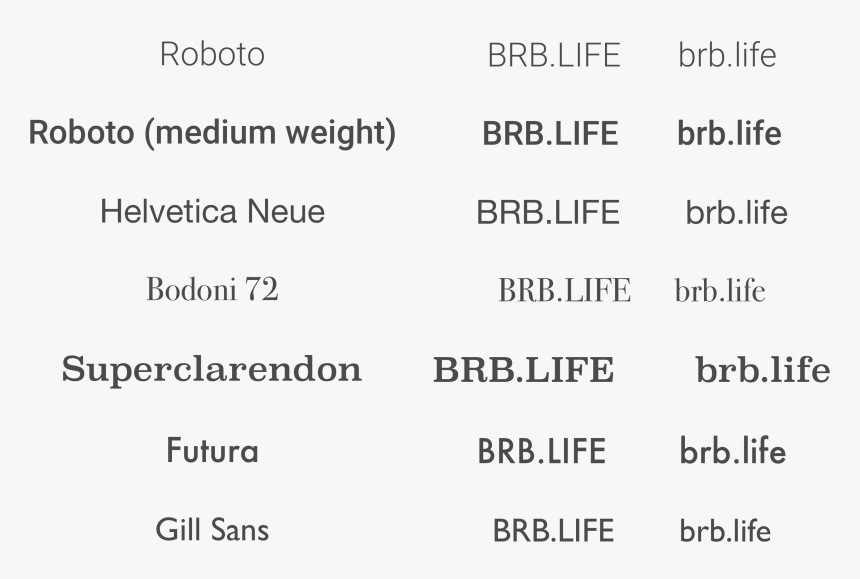The height and width of the screenshot is (579, 860).
Task: Click the Superclarendon font name
Action: point(212,370)
